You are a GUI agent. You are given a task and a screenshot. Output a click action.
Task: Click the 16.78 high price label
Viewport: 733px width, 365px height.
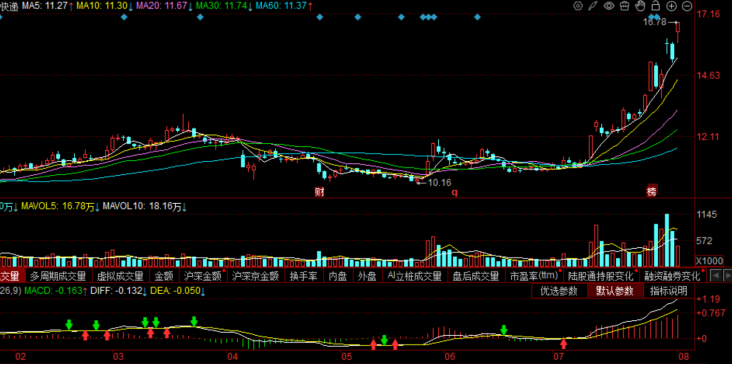coord(654,22)
